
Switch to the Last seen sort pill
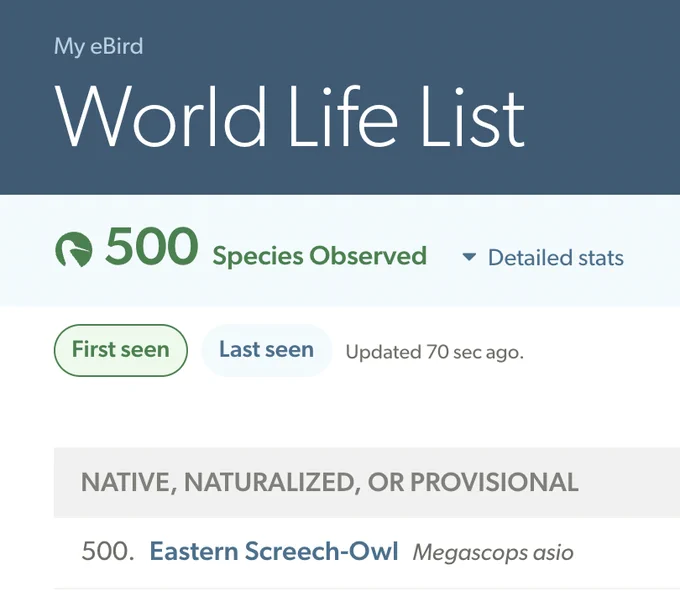(x=267, y=350)
